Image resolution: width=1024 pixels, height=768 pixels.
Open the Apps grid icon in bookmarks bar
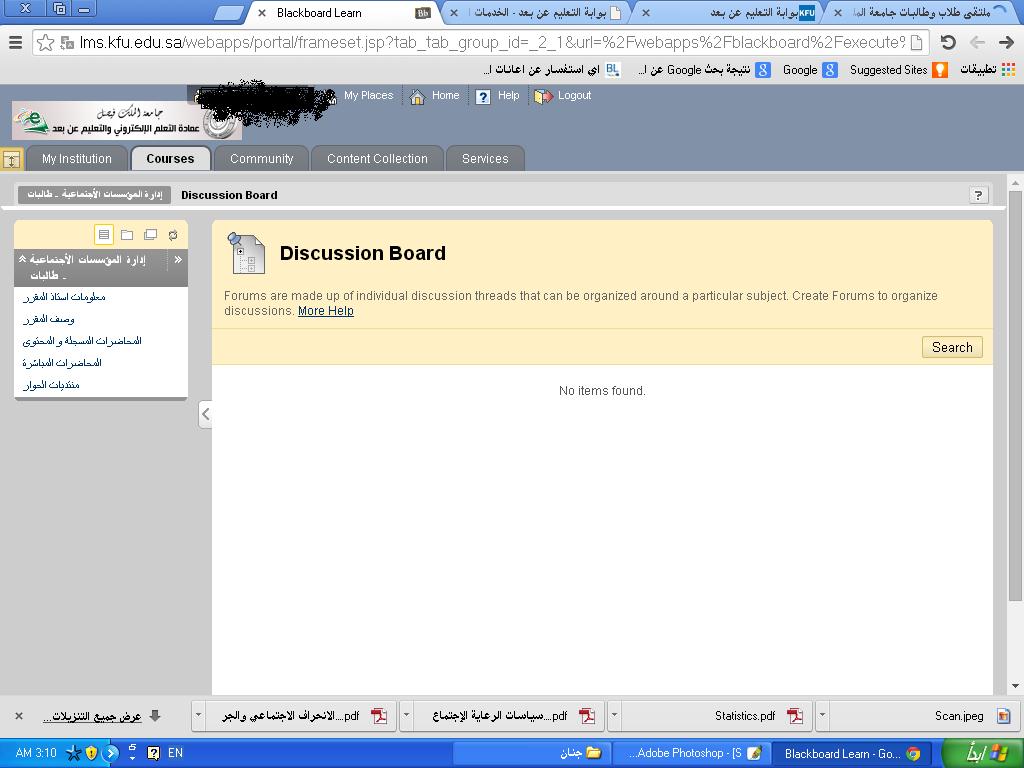1008,70
